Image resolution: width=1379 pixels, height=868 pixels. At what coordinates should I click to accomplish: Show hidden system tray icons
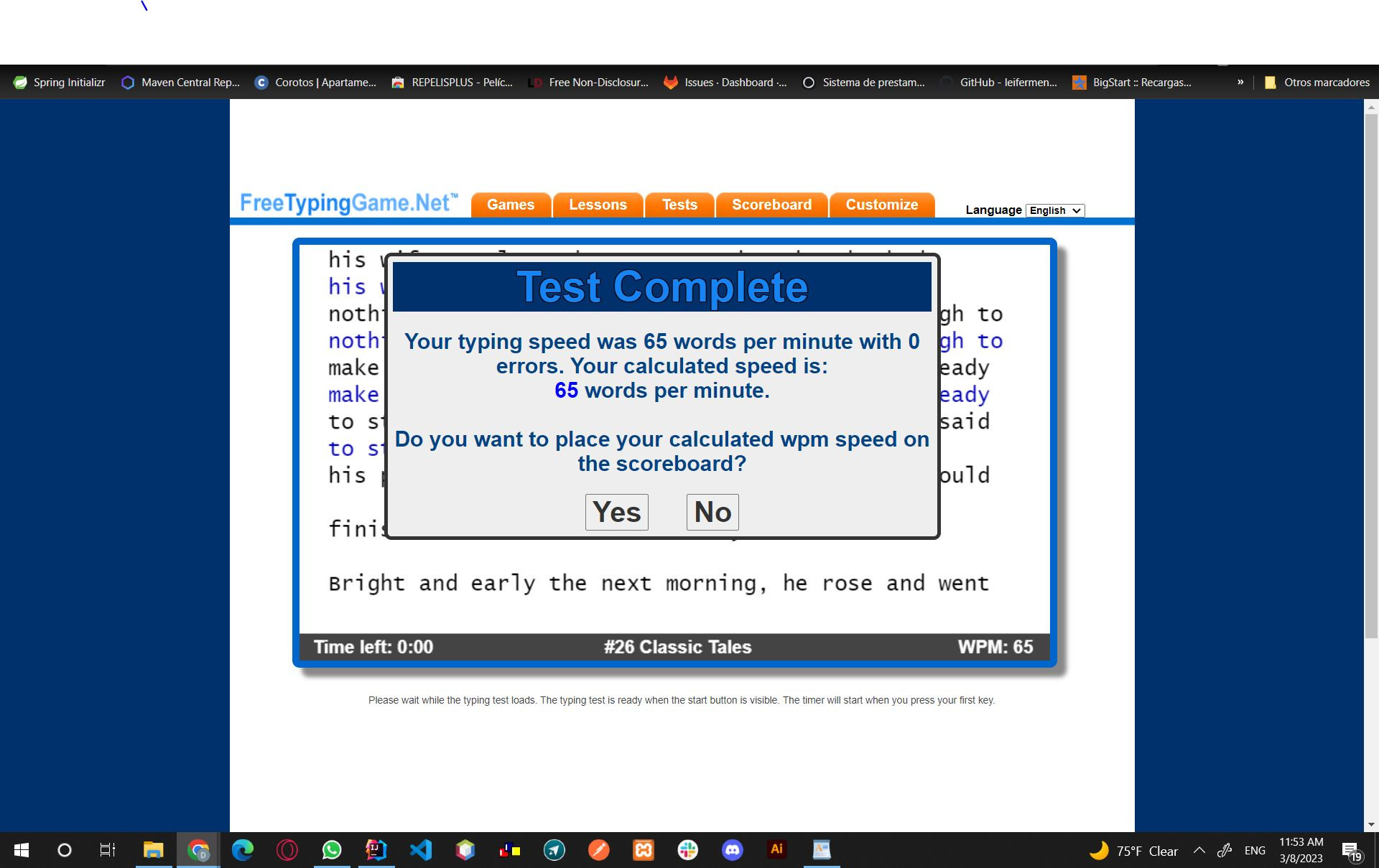coord(1199,850)
